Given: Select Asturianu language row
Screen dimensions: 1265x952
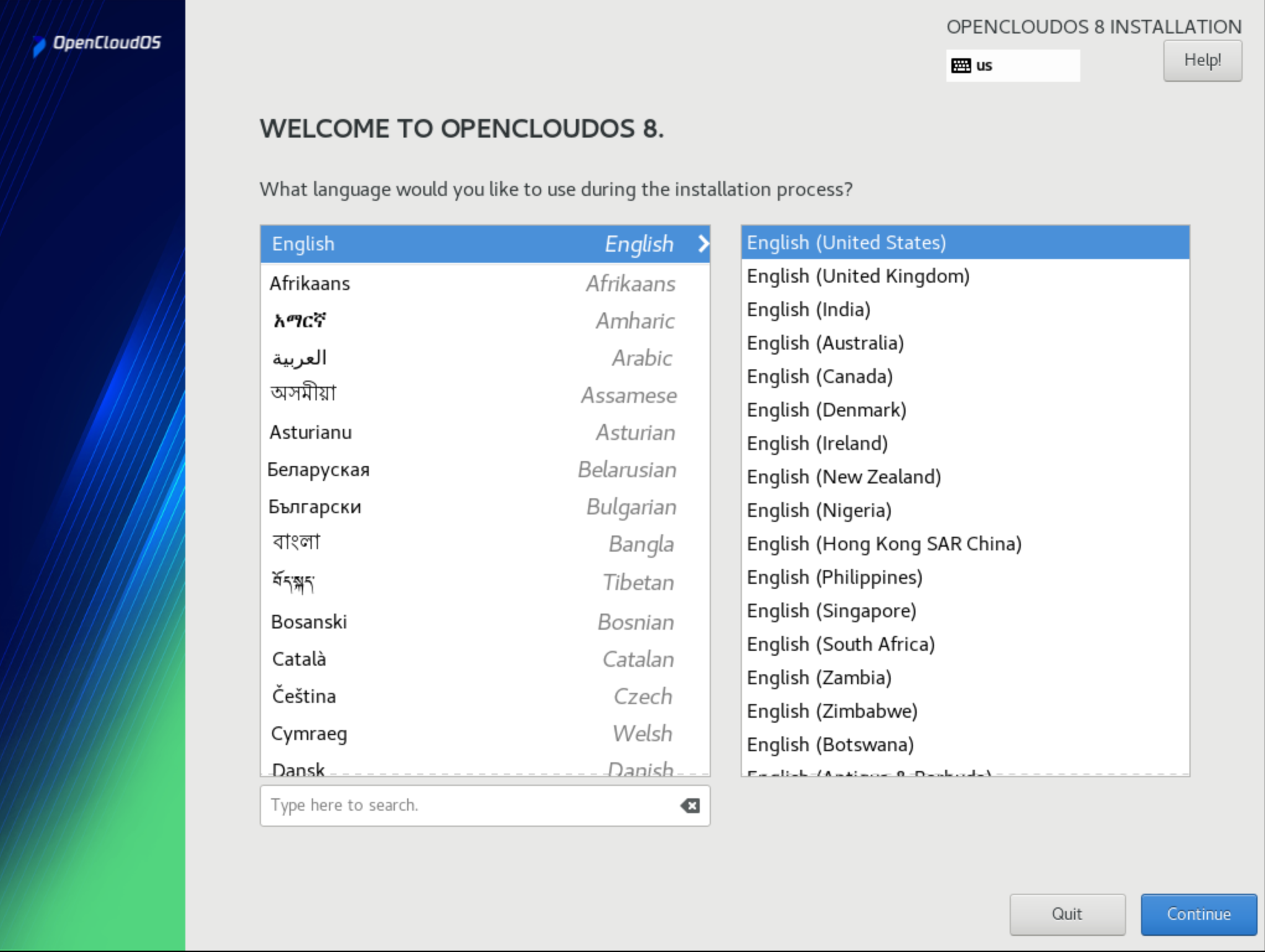Looking at the screenshot, I should coord(485,432).
